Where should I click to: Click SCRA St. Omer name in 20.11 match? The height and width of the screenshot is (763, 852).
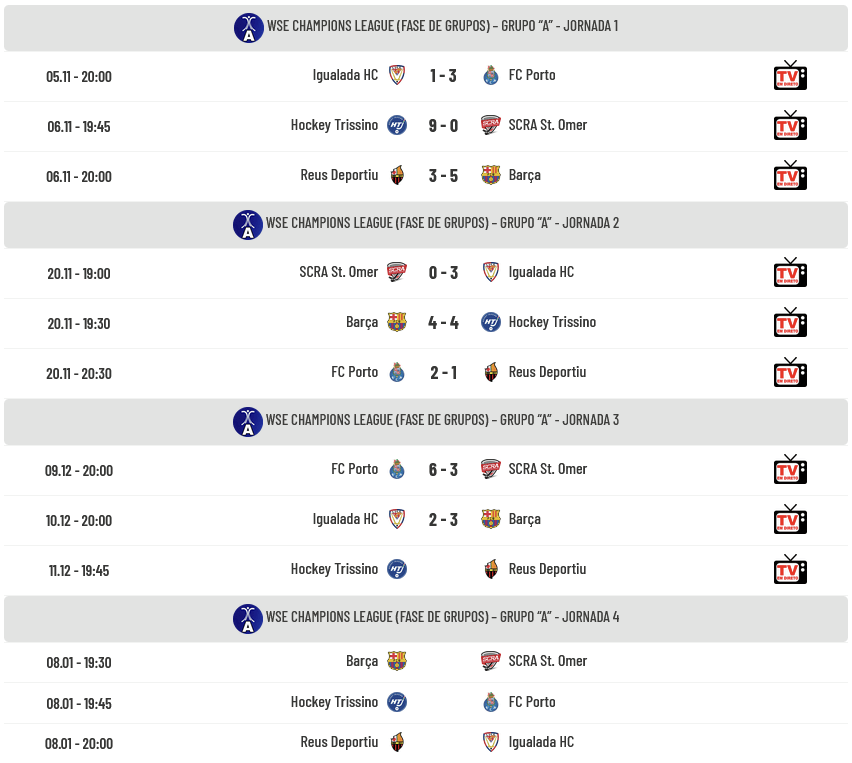click(x=338, y=272)
